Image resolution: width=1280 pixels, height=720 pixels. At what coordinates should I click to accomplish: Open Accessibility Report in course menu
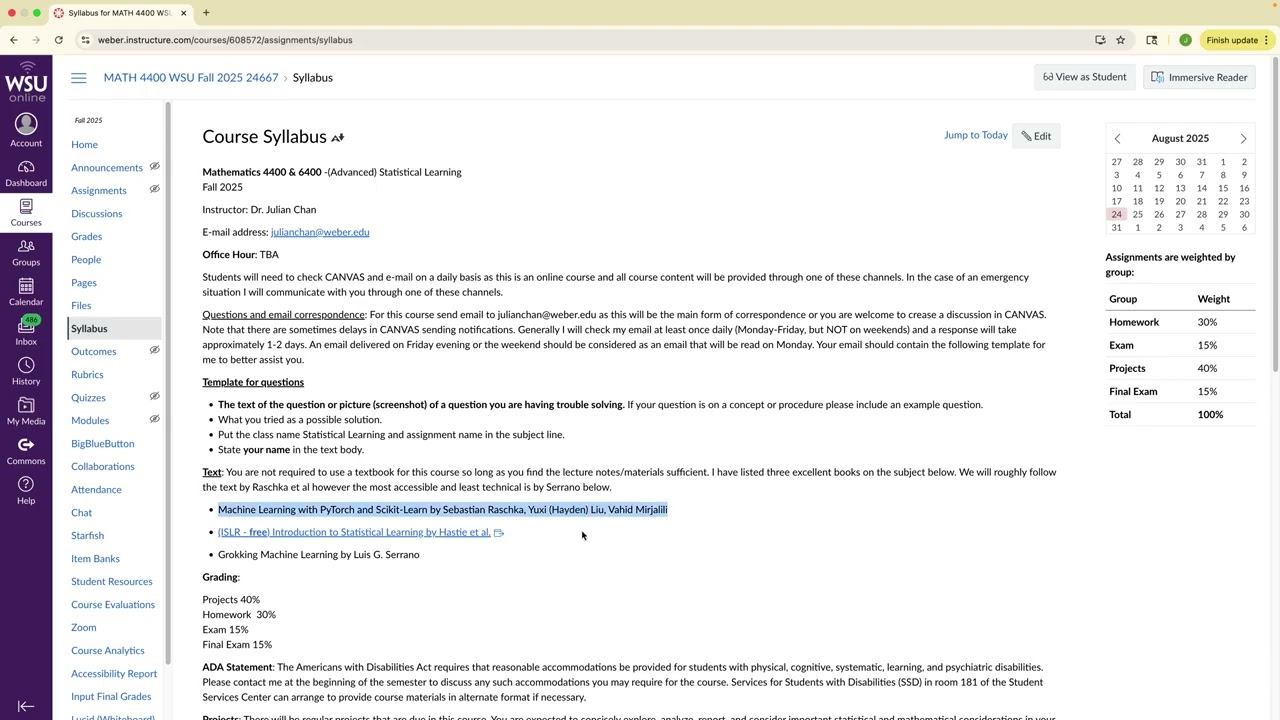click(114, 674)
